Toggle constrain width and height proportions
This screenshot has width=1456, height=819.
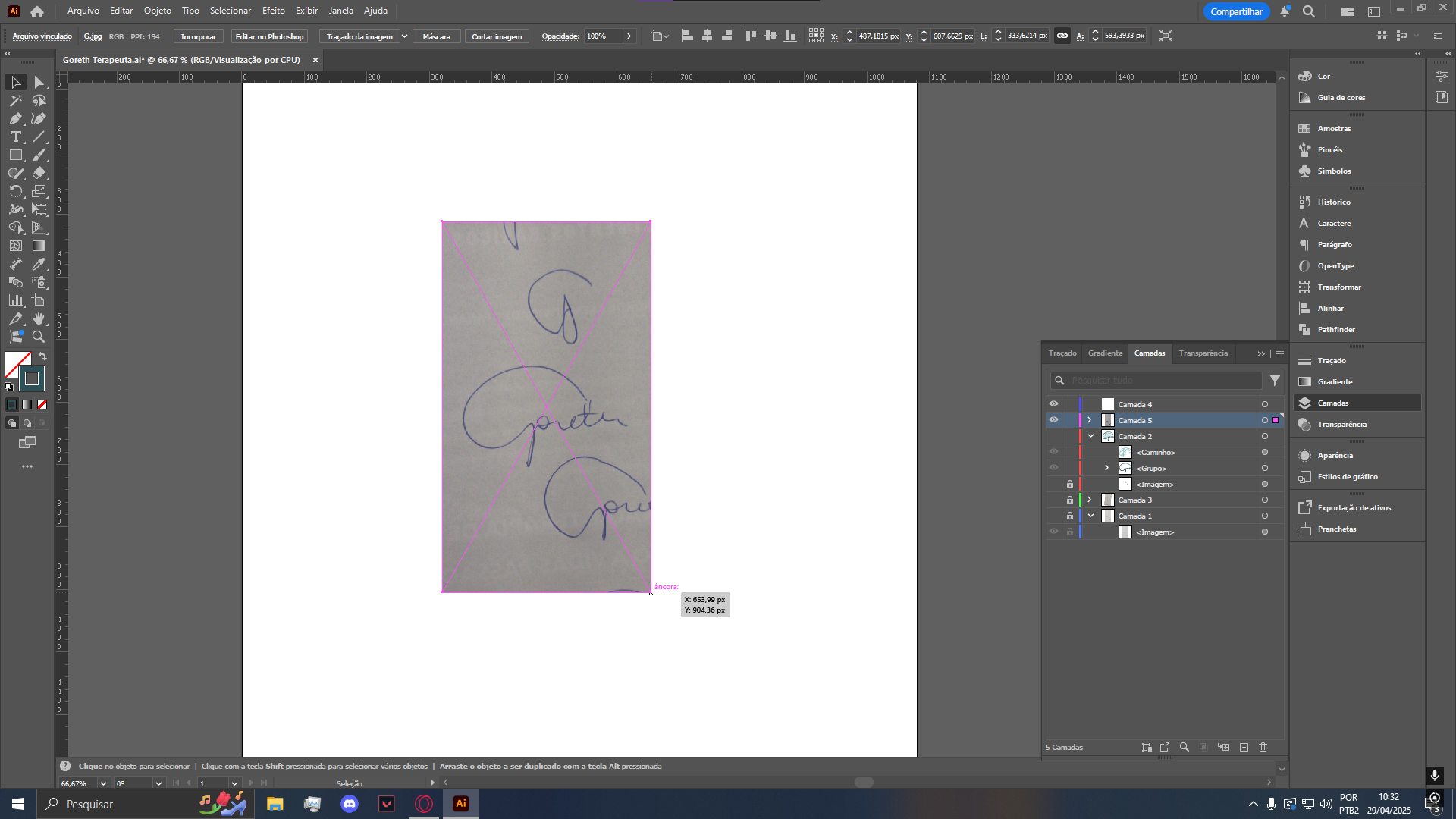(x=1062, y=36)
